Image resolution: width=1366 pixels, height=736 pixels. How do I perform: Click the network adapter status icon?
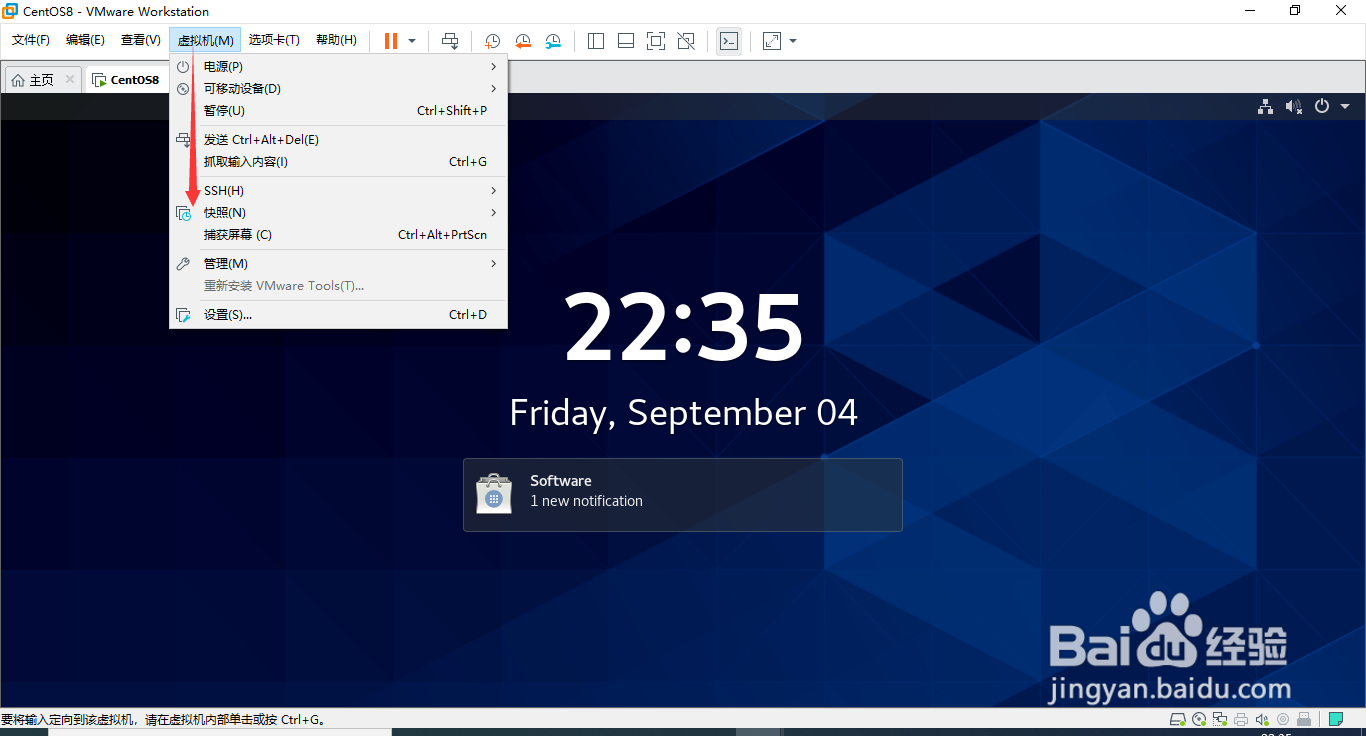click(x=1220, y=719)
